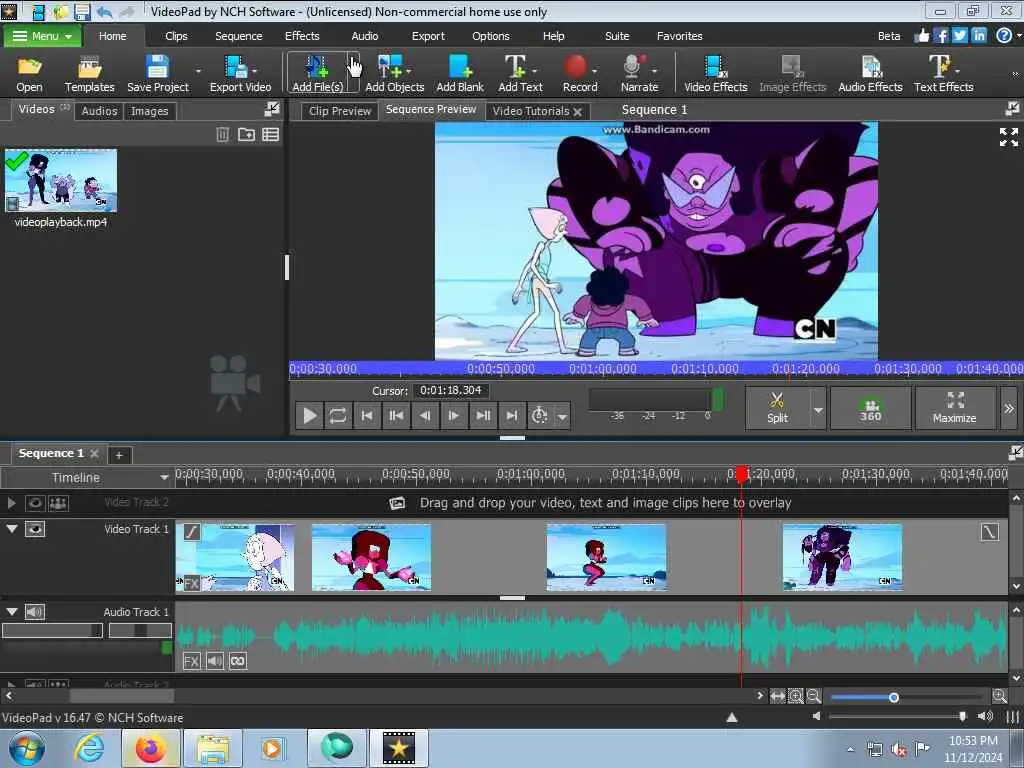The width and height of the screenshot is (1024, 768).
Task: Open Video Effects
Action: coord(715,73)
